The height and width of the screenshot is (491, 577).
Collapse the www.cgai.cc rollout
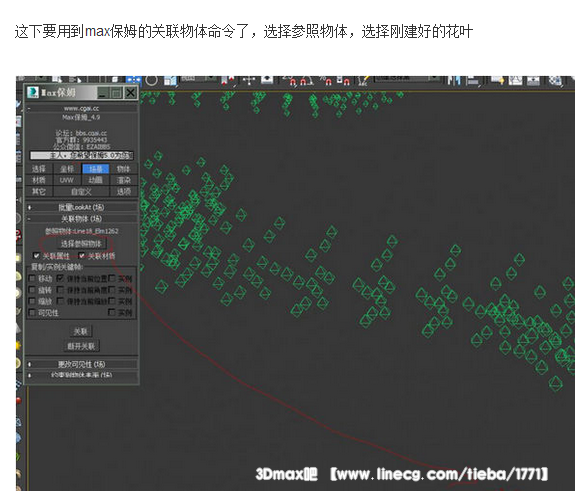[81, 108]
